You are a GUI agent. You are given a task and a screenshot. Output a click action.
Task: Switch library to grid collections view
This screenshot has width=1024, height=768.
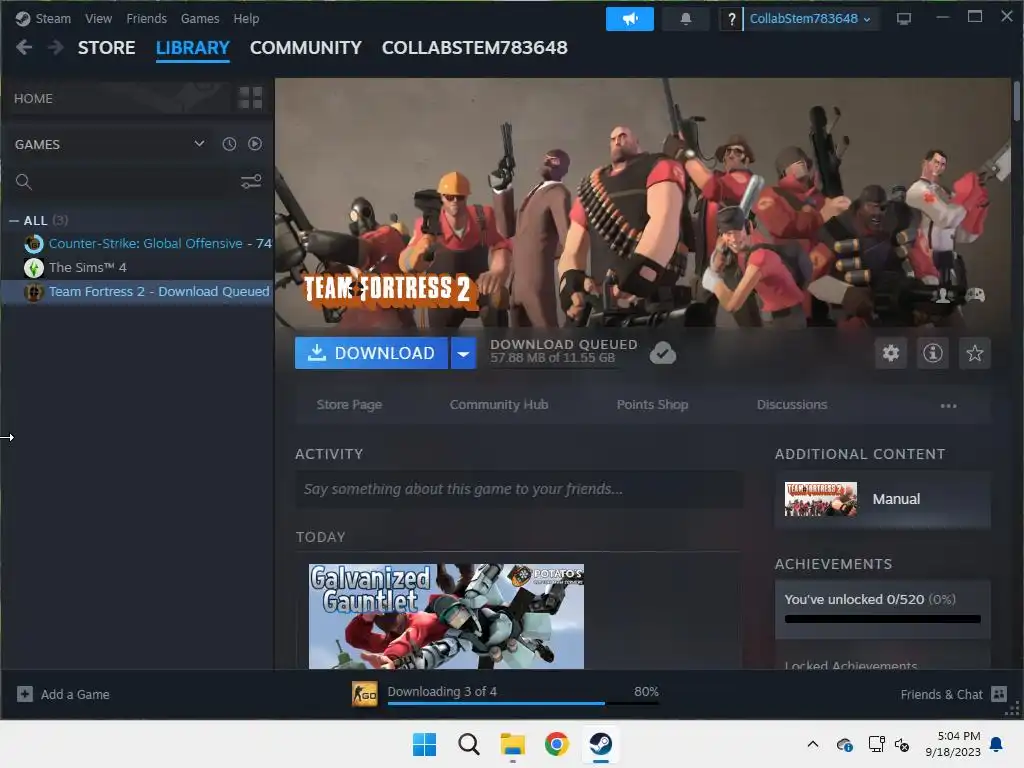[x=250, y=98]
